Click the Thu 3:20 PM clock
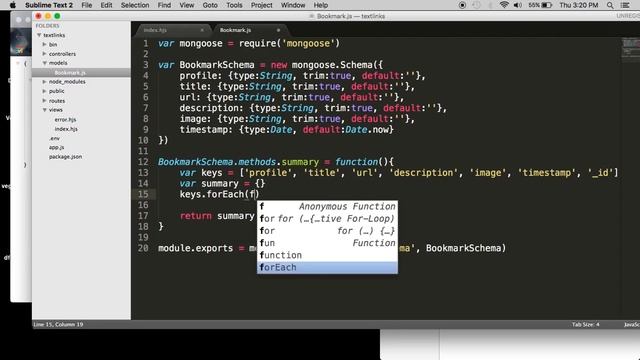 [x=579, y=5]
